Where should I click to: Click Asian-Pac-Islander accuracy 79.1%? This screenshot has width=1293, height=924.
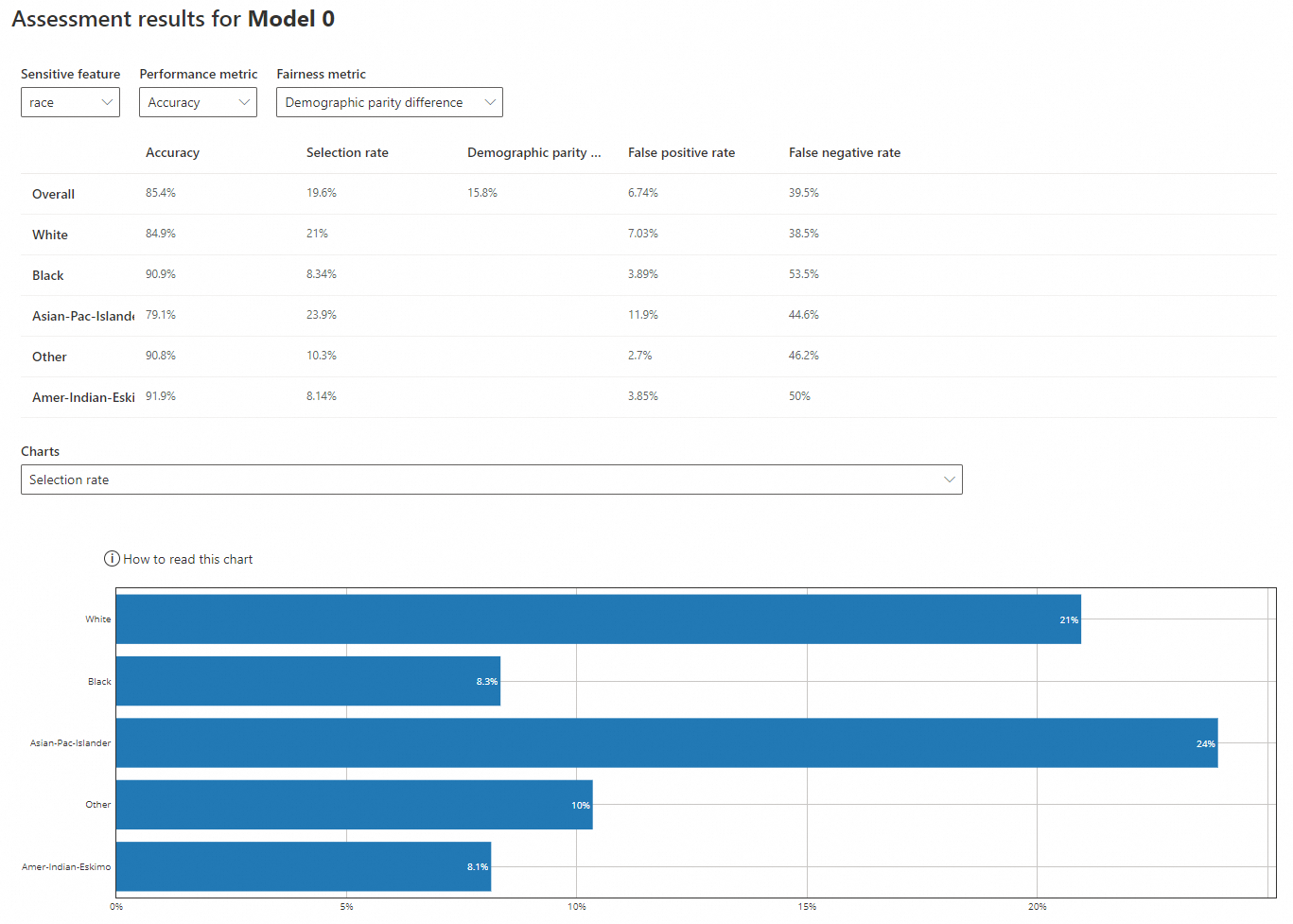pyautogui.click(x=161, y=315)
